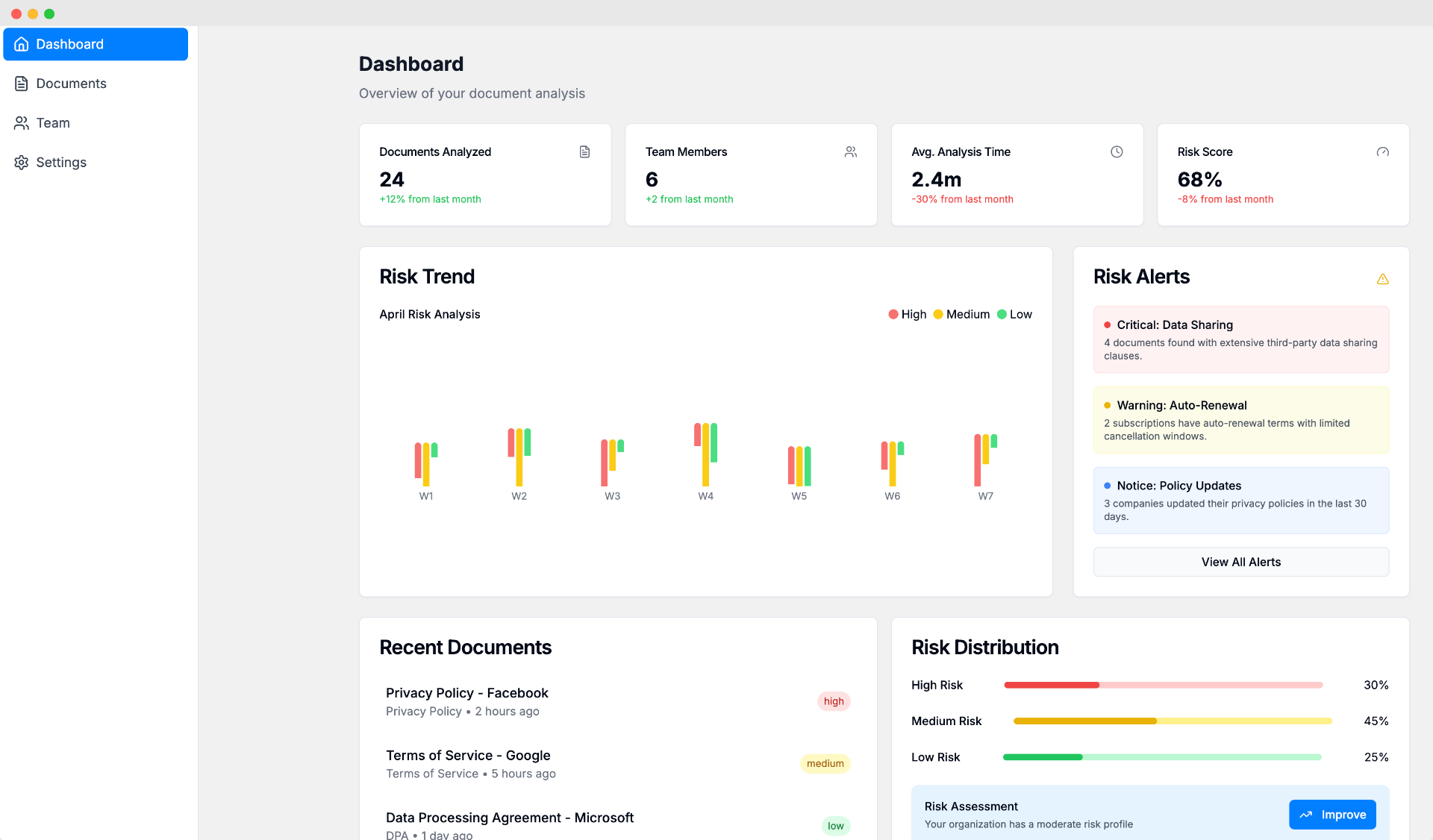Click the 25% Low Risk percentage
The height and width of the screenshot is (840, 1433).
click(1376, 757)
